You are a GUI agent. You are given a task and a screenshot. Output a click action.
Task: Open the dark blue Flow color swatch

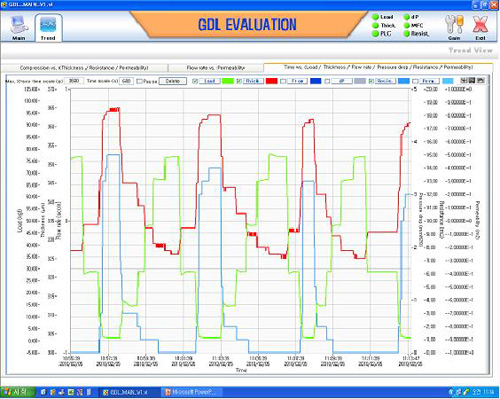pos(316,81)
